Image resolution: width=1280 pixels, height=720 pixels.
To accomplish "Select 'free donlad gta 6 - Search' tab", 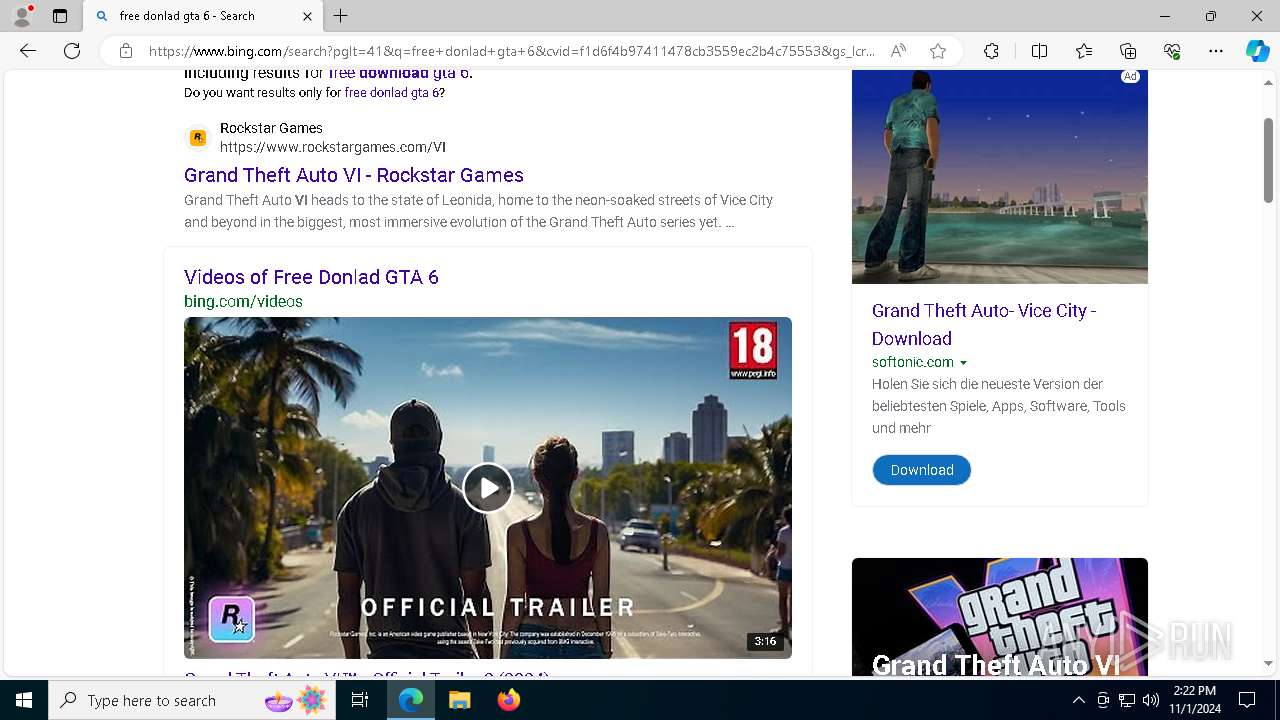I will 203,16.
